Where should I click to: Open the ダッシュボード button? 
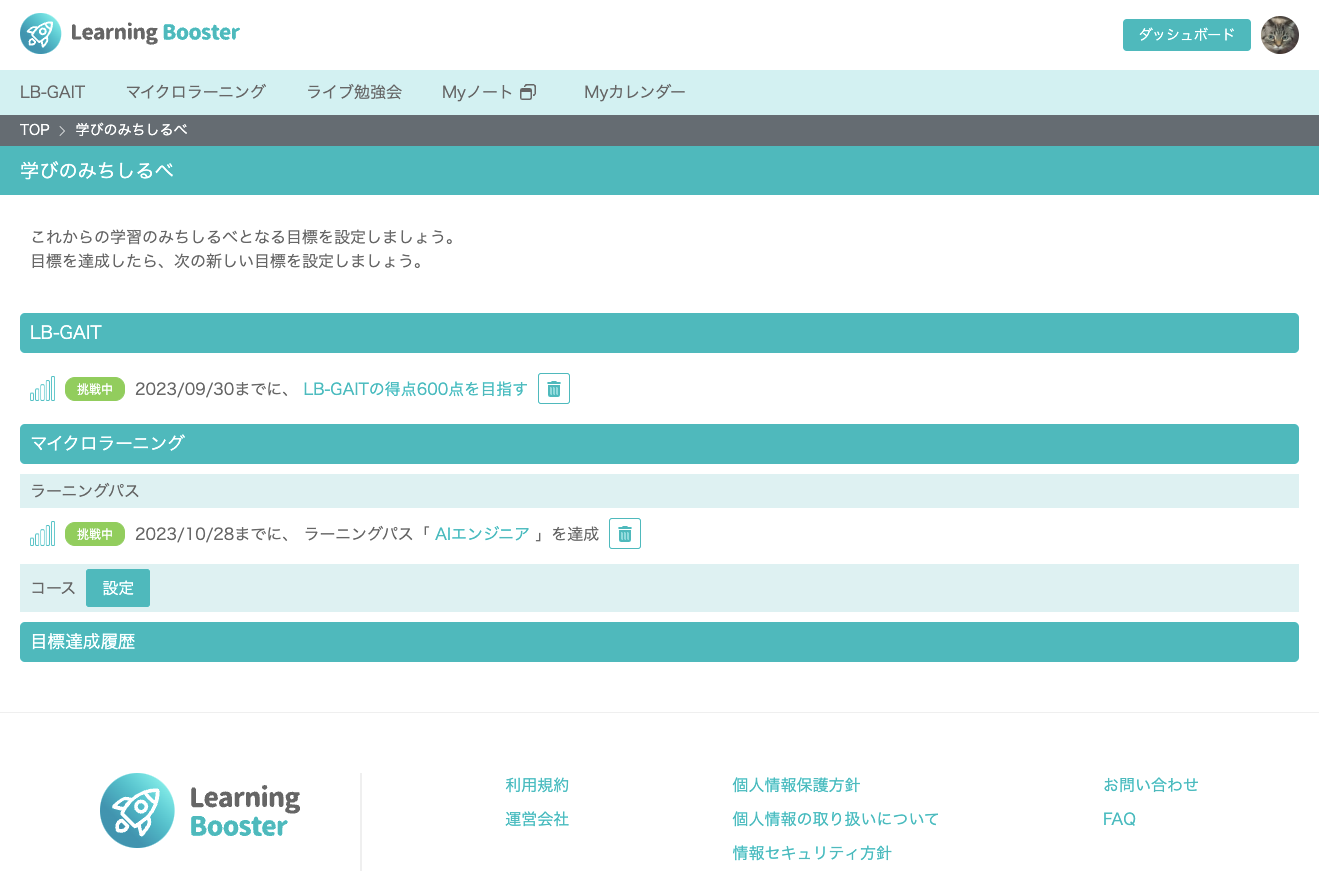[1186, 34]
